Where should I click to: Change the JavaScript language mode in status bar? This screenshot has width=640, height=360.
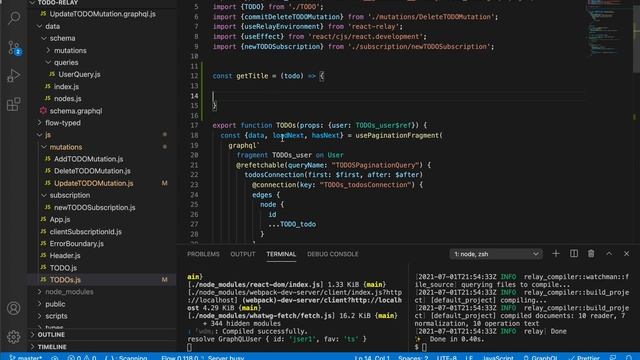click(x=498, y=358)
